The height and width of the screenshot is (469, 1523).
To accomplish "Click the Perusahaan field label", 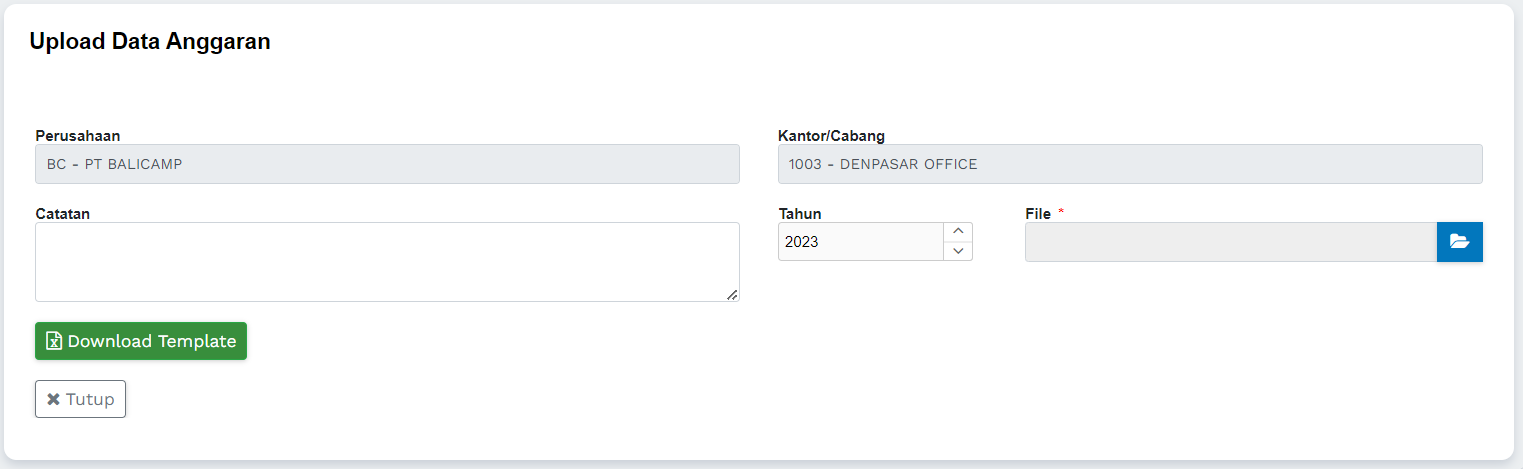I will [78, 136].
